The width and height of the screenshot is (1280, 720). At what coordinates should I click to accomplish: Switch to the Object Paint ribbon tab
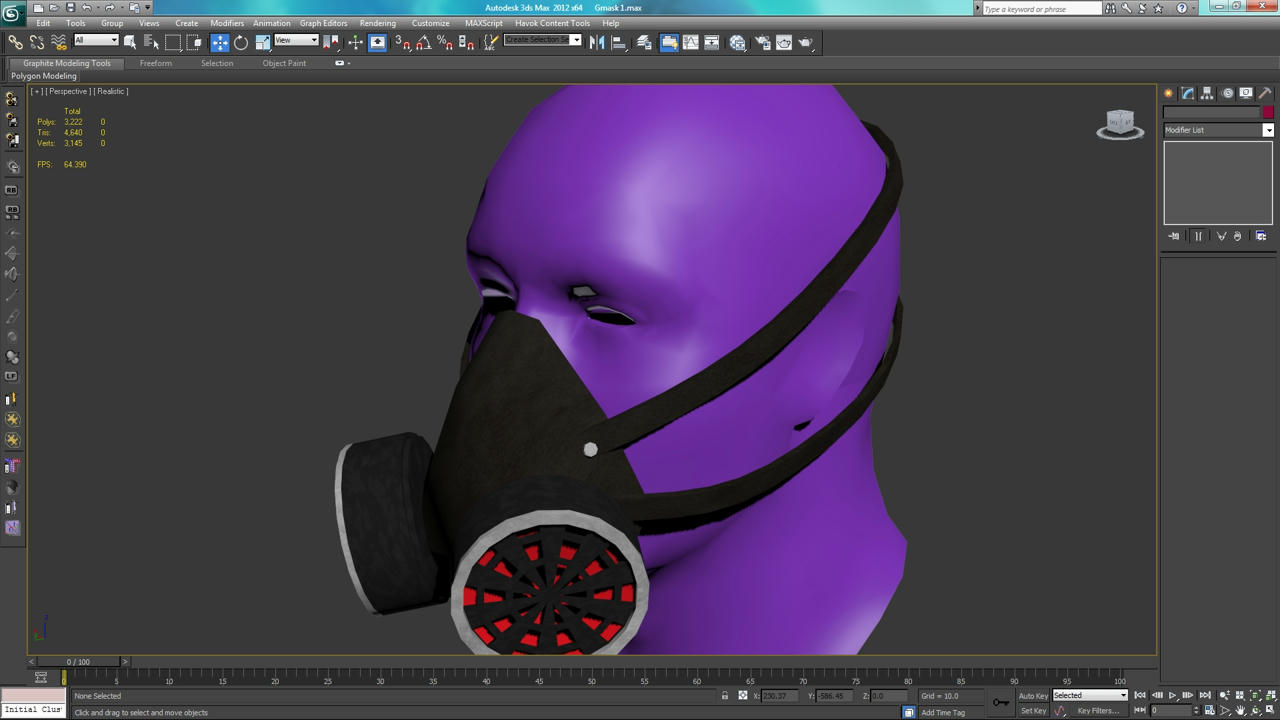point(284,63)
